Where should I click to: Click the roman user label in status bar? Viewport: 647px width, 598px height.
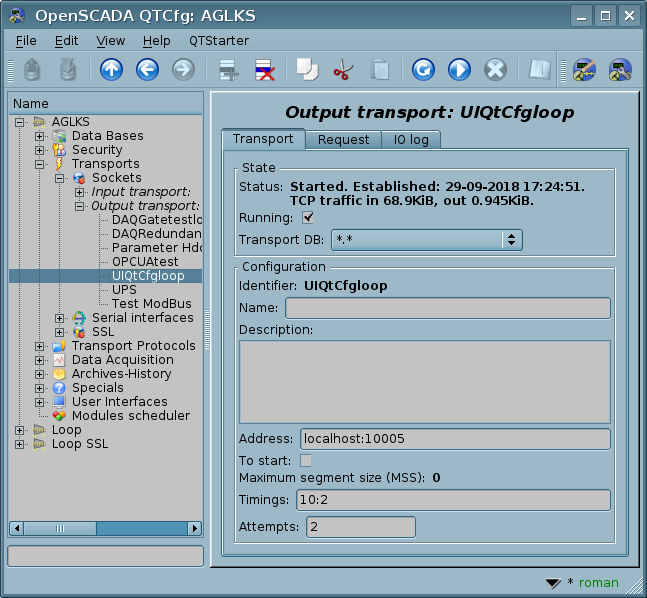(598, 582)
